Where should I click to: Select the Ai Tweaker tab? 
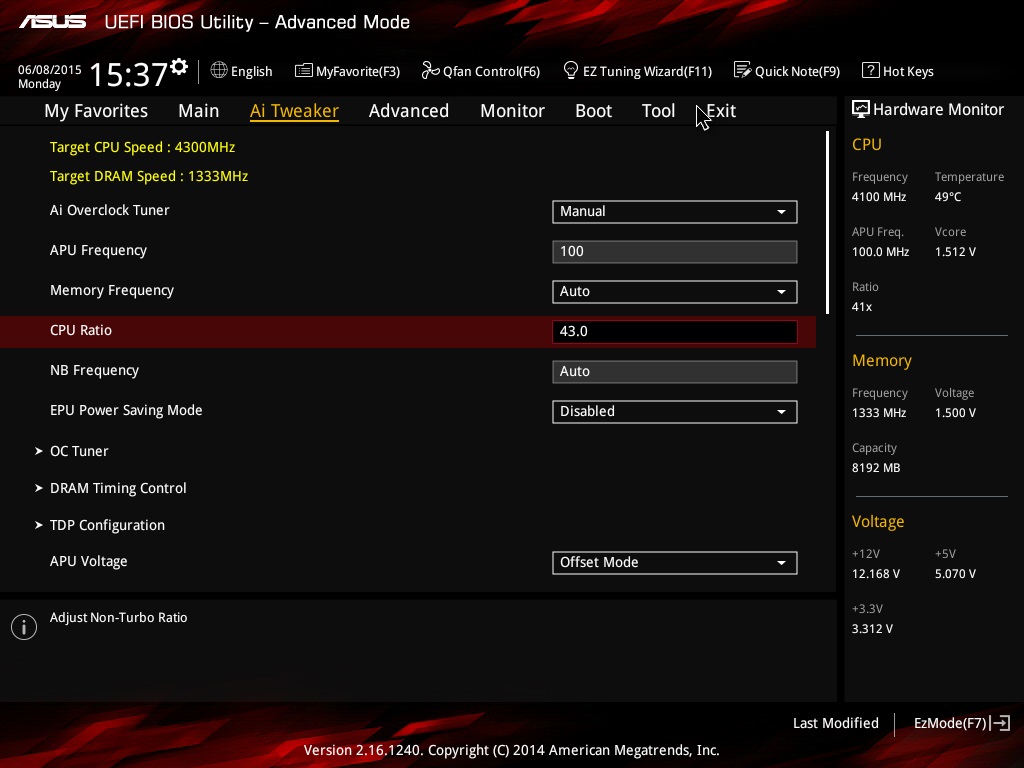[x=294, y=111]
